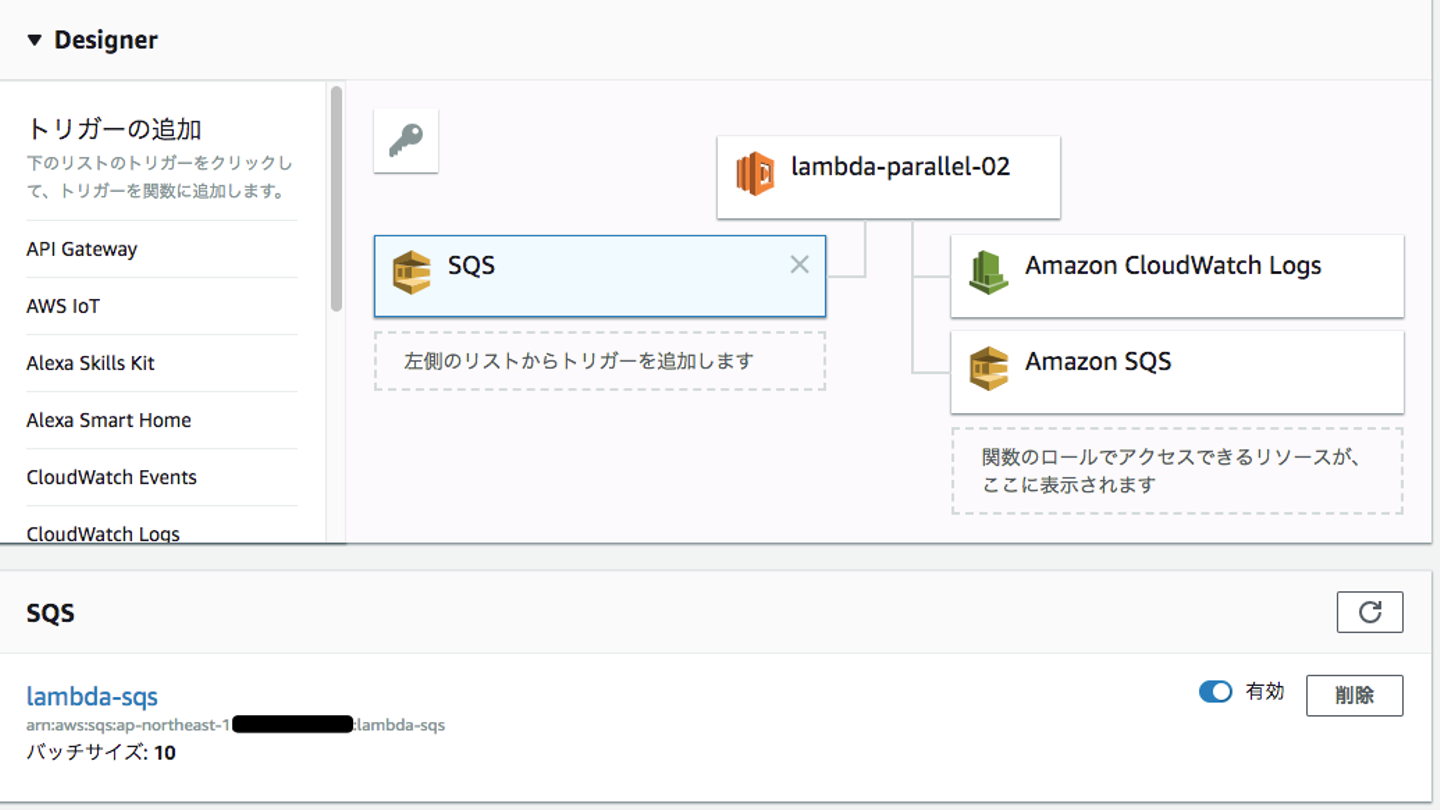Select Alexa Smart Home trigger
The width and height of the screenshot is (1440, 810).
(108, 420)
